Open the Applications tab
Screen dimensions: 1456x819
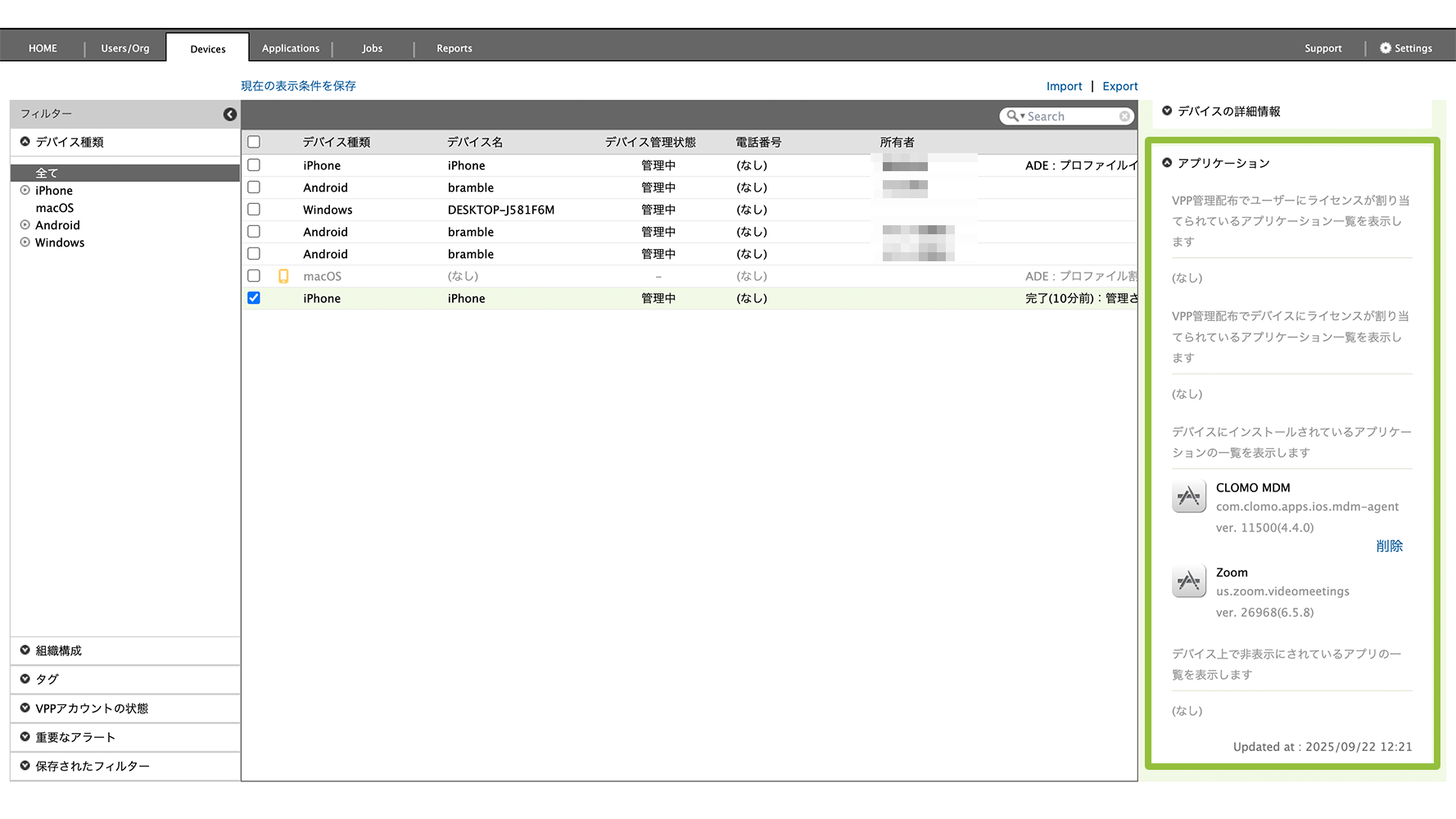[291, 48]
